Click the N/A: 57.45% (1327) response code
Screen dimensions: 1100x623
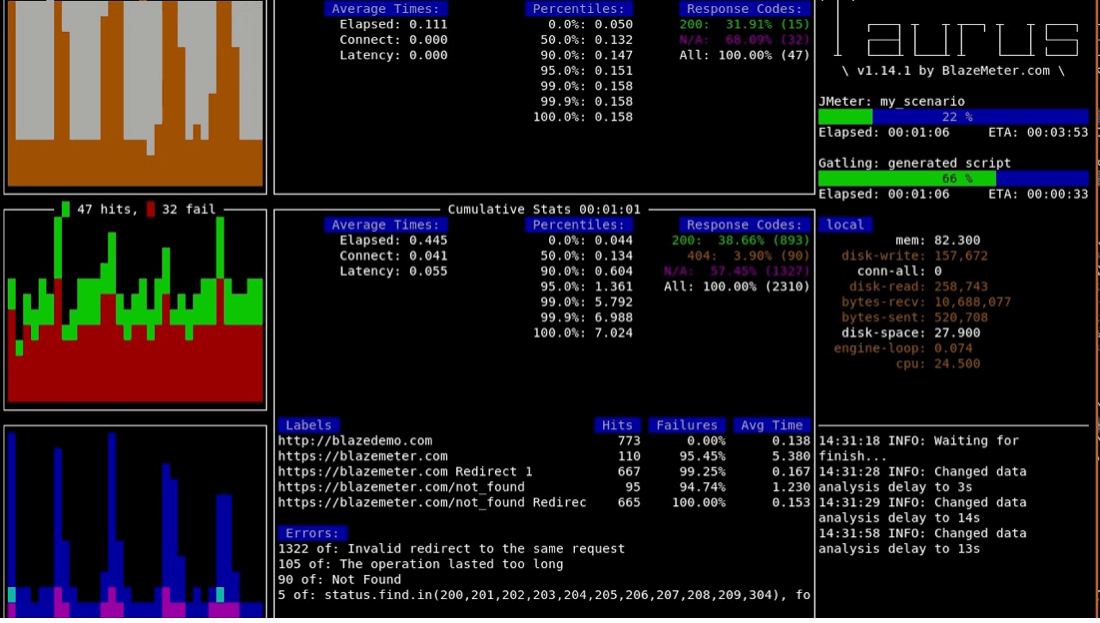[x=737, y=271]
